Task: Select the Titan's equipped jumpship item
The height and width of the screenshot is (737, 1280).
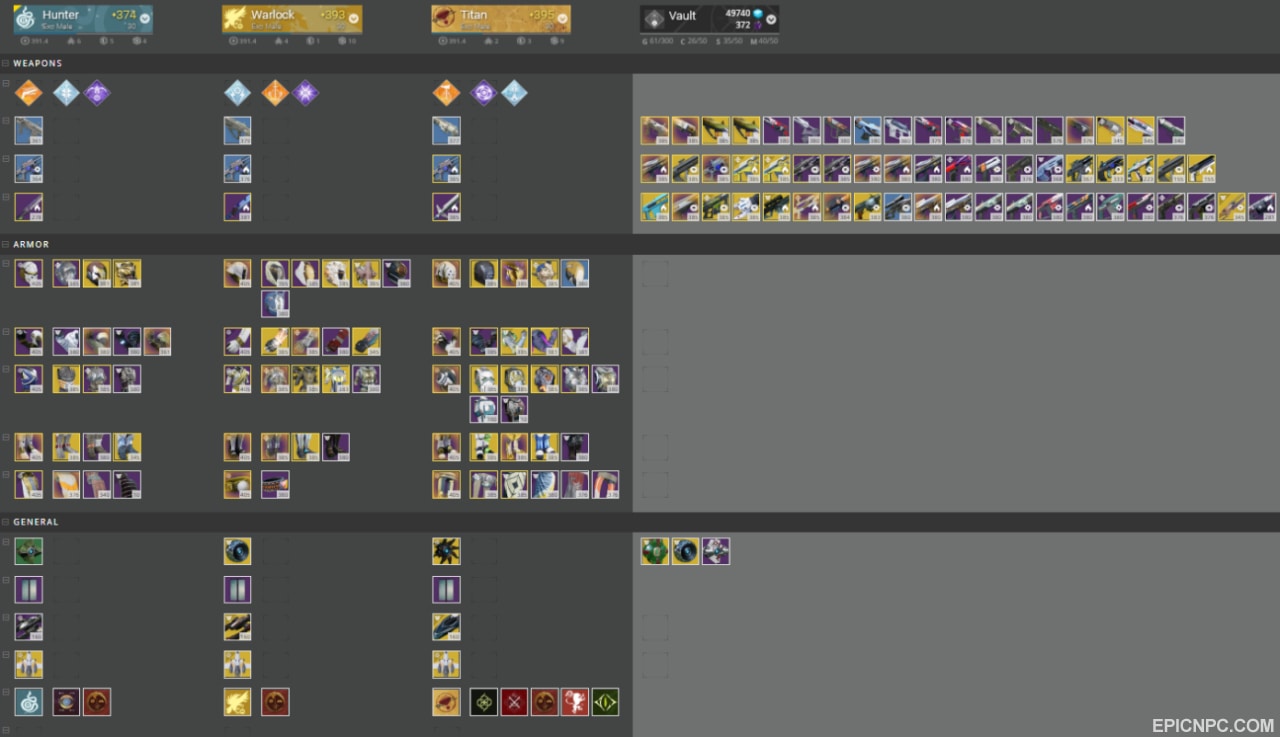Action: click(446, 665)
